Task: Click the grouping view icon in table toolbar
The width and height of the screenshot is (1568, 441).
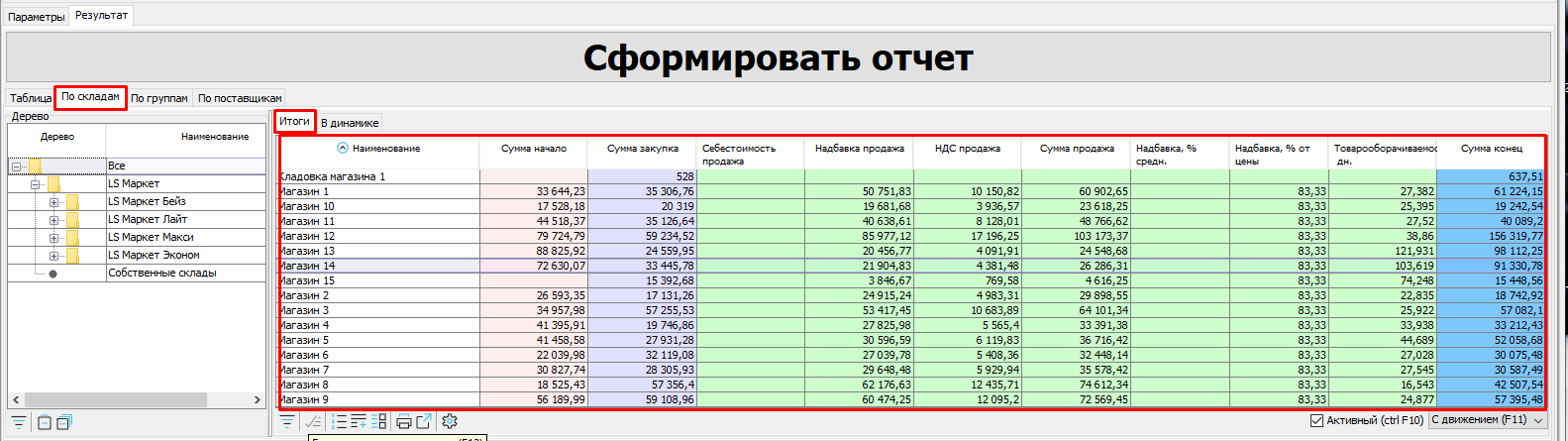Action: click(x=379, y=421)
